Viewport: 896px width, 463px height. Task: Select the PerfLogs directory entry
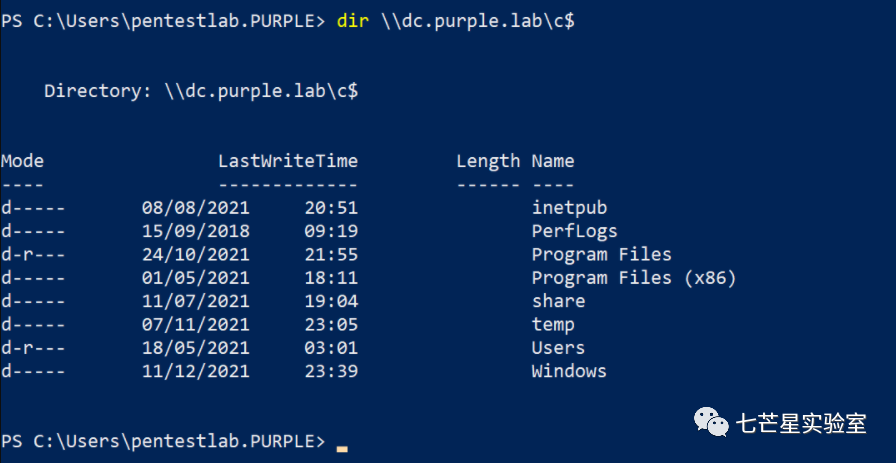click(575, 232)
